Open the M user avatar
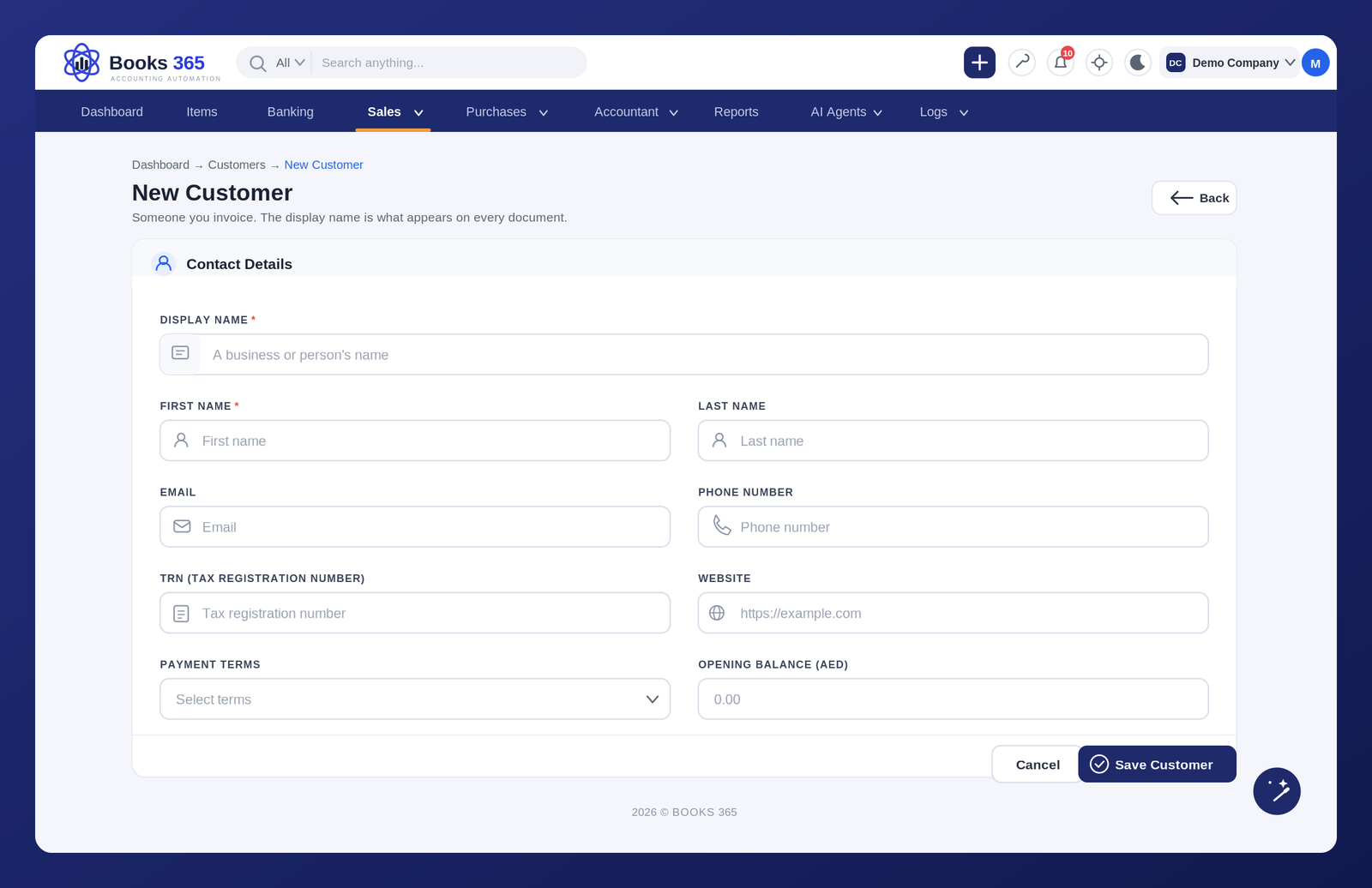This screenshot has width=1372, height=888. coord(1315,63)
